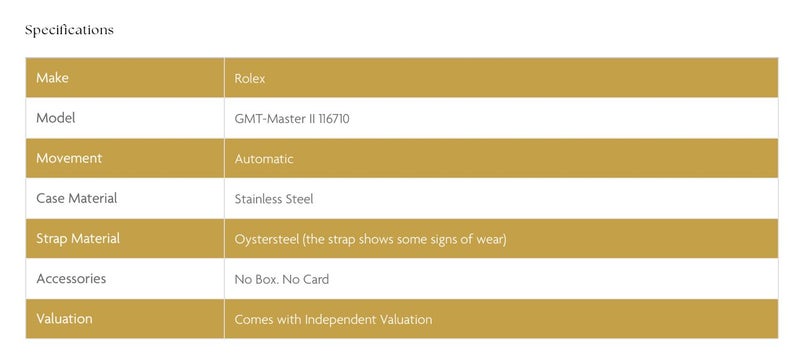Select the Strap Material label

pos(78,239)
